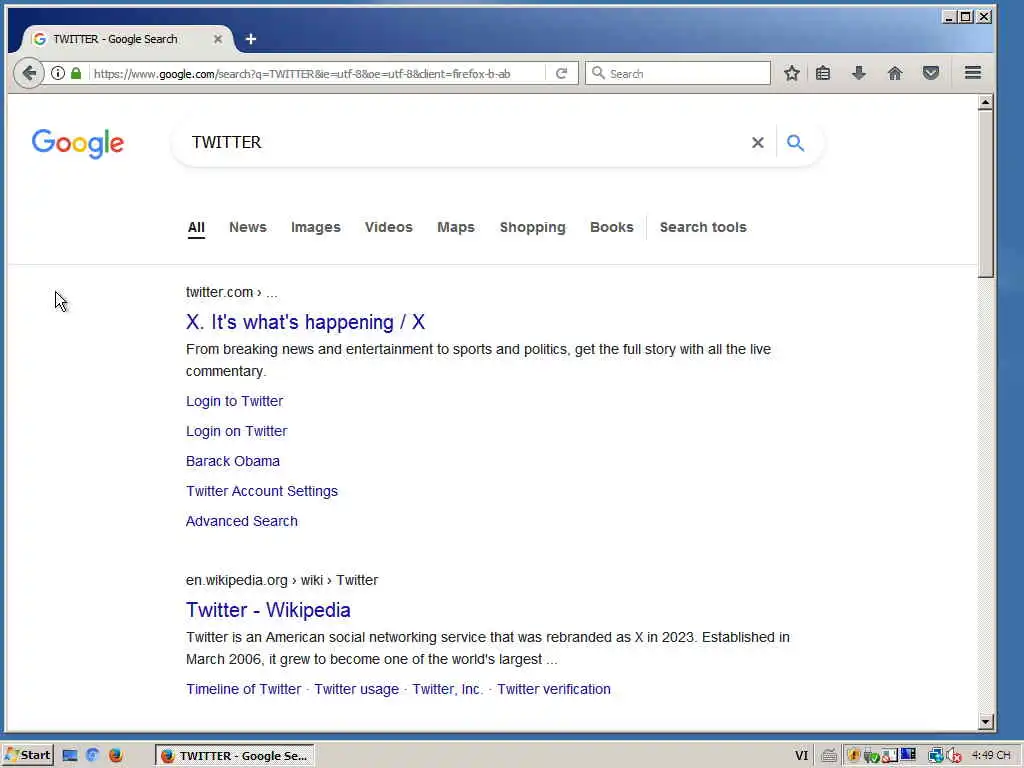Open the Windows Start menu

pyautogui.click(x=27, y=755)
